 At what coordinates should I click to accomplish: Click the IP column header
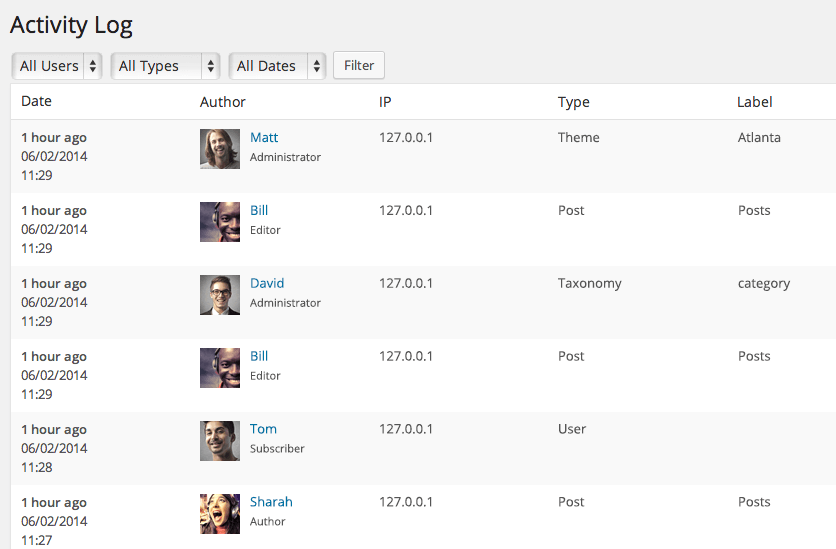385,102
